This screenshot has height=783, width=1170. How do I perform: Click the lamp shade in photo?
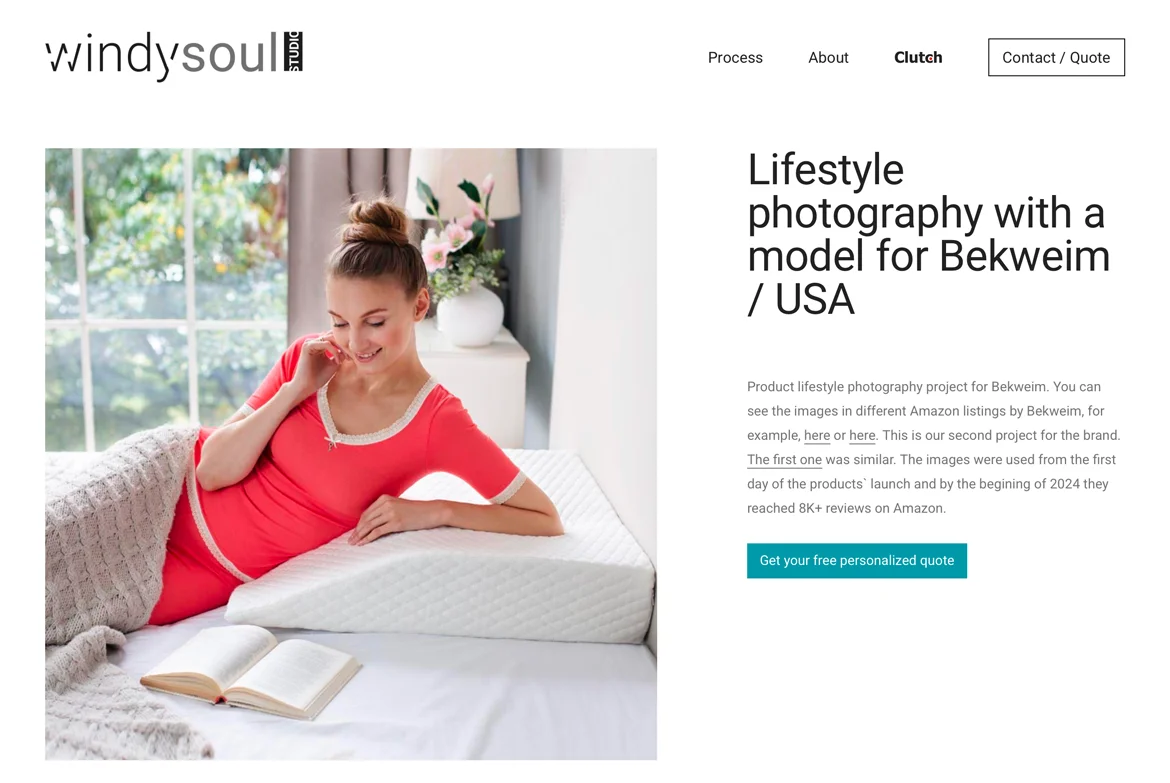(x=464, y=181)
